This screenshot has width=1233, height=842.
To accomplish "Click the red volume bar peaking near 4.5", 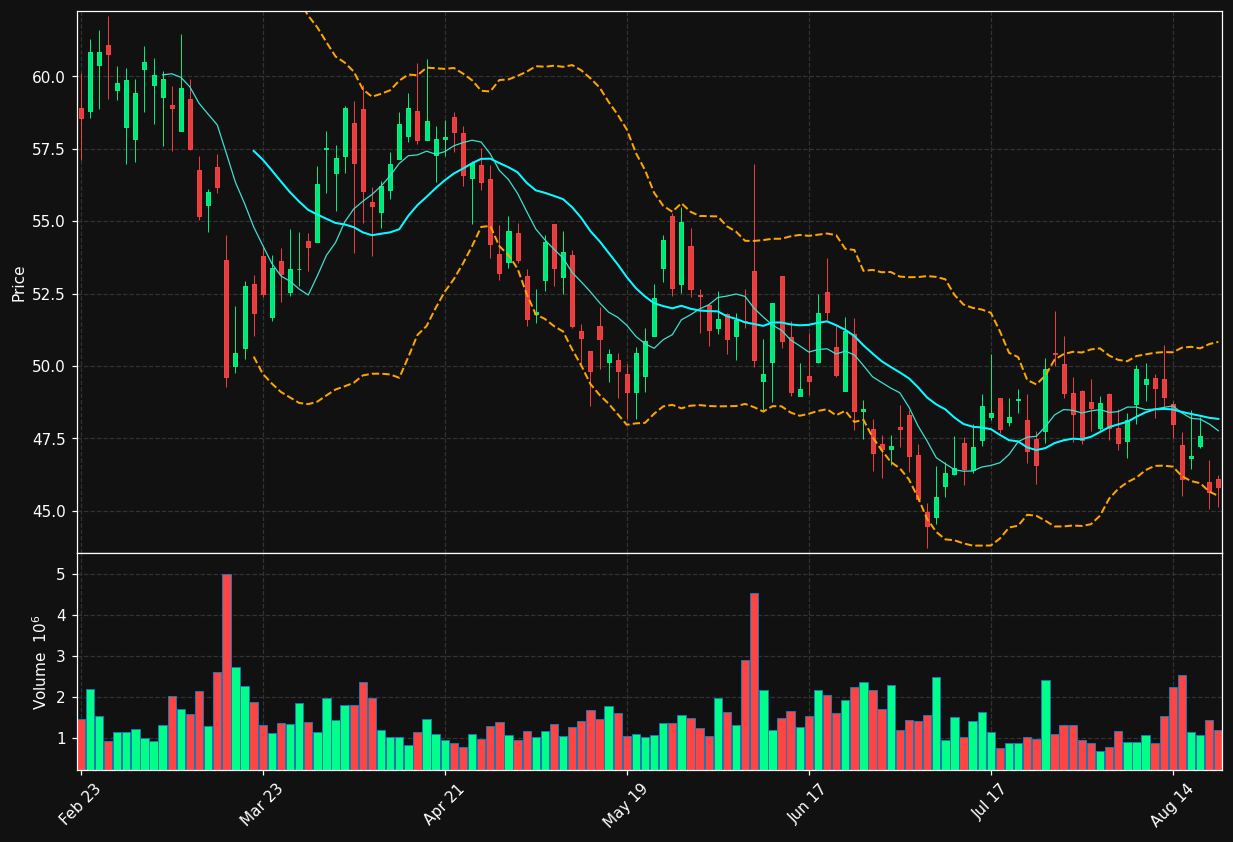I will pos(754,682).
